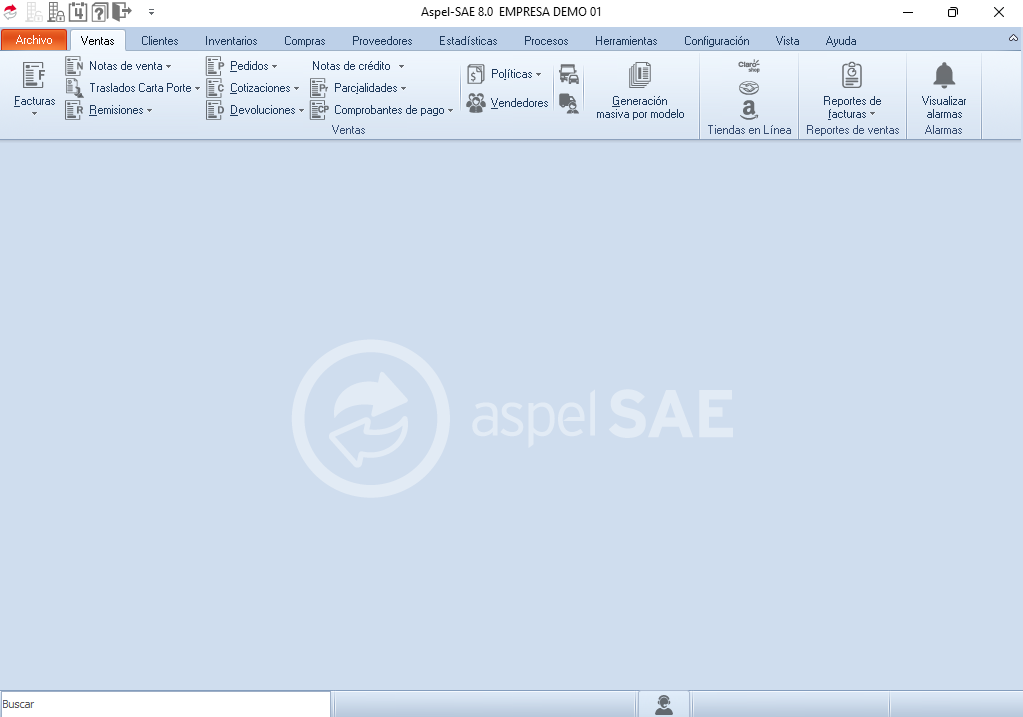Open the Facturas invoice icon
The height and width of the screenshot is (717, 1023).
pos(34,76)
